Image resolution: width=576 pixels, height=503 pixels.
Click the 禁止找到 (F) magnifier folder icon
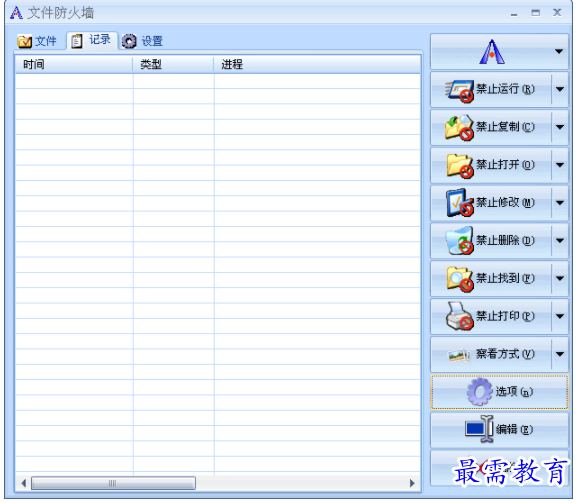(460, 279)
